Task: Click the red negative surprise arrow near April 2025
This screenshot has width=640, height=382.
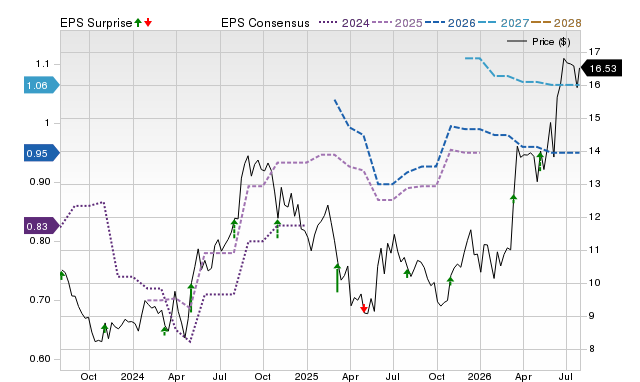Action: tap(364, 309)
